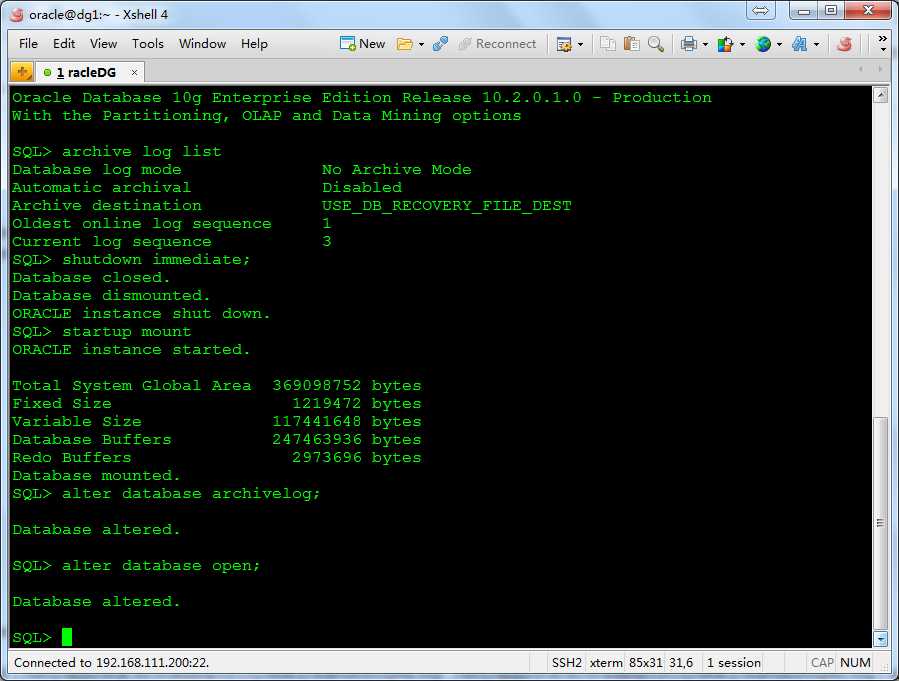Click the 85x31 terminal size indicator
Image resolution: width=899 pixels, height=681 pixels.
645,663
